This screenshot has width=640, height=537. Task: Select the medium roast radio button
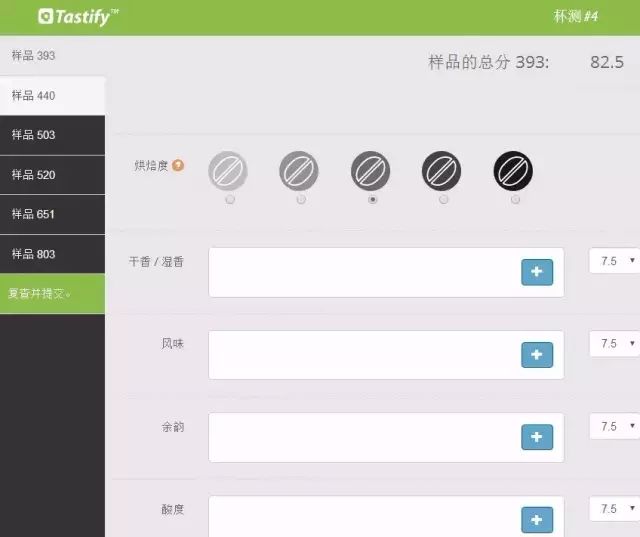(x=373, y=199)
